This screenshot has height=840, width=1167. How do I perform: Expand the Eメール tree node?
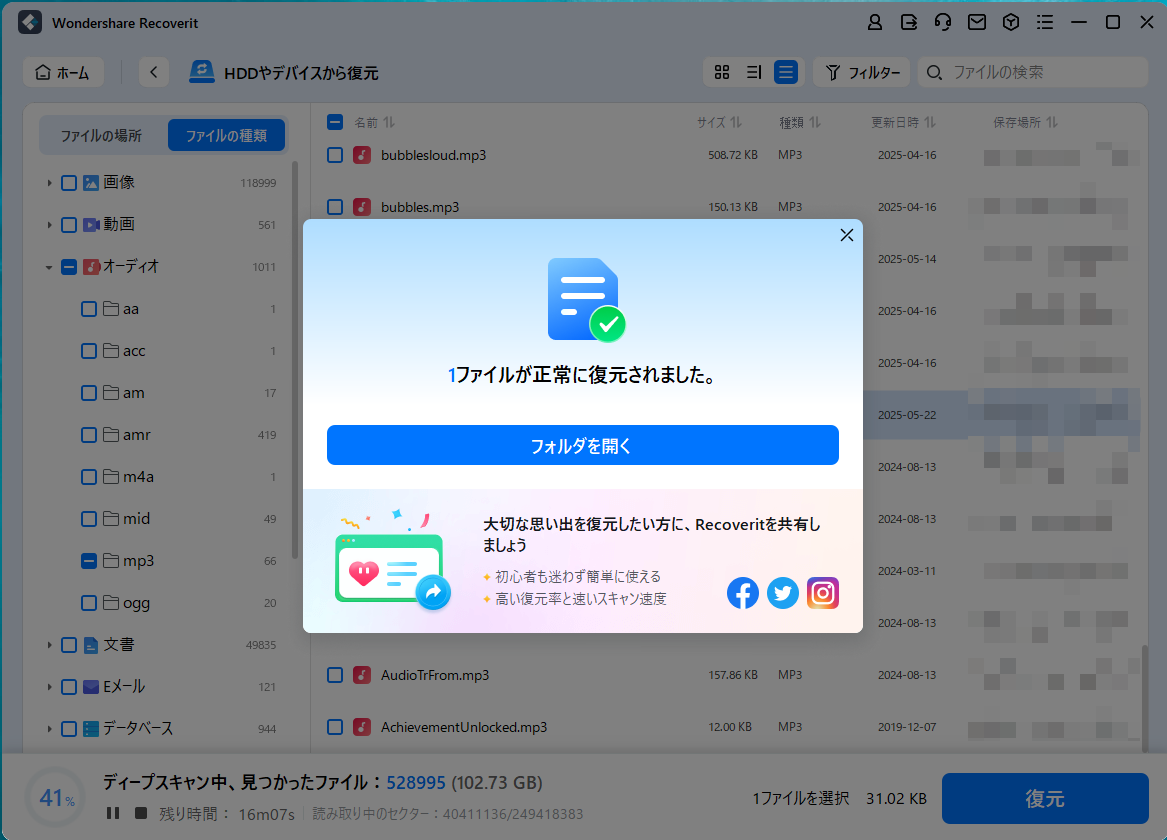(x=49, y=687)
